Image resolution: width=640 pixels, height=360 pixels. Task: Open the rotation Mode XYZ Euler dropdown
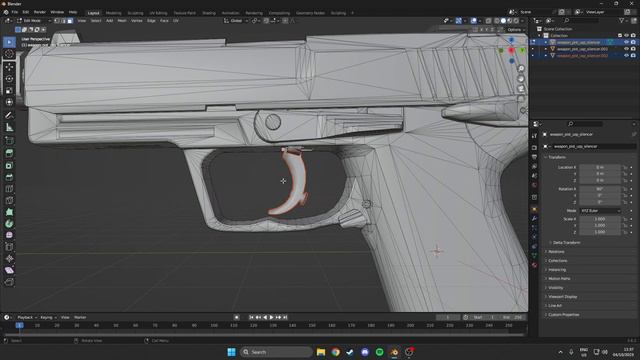point(600,211)
